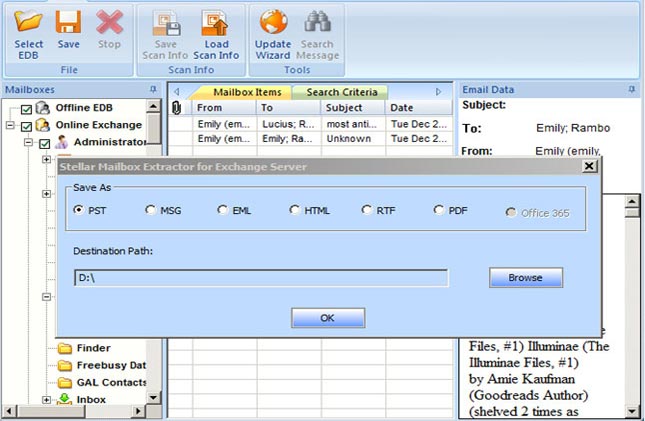The height and width of the screenshot is (421, 645).
Task: Select the Freebusy Data label
Action: pyautogui.click(x=111, y=365)
